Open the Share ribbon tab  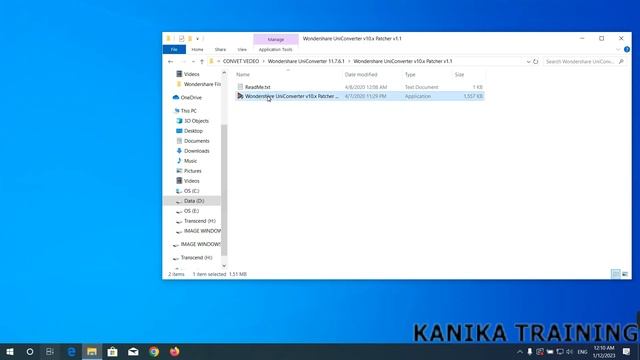[220, 49]
